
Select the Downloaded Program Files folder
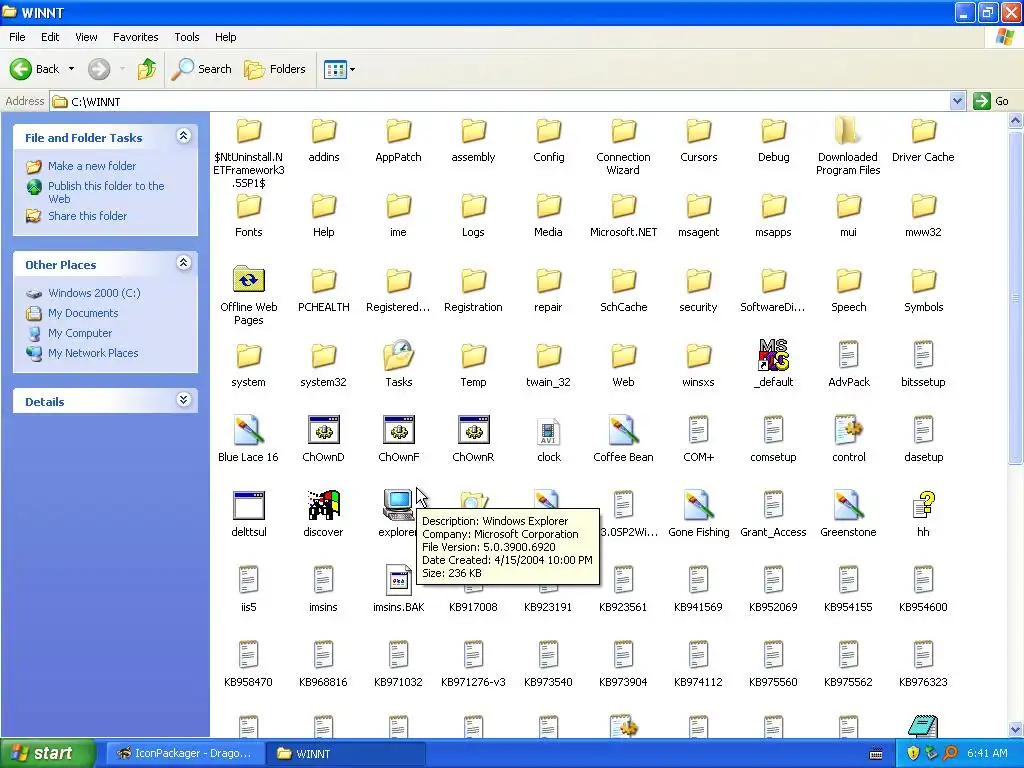[x=848, y=131]
